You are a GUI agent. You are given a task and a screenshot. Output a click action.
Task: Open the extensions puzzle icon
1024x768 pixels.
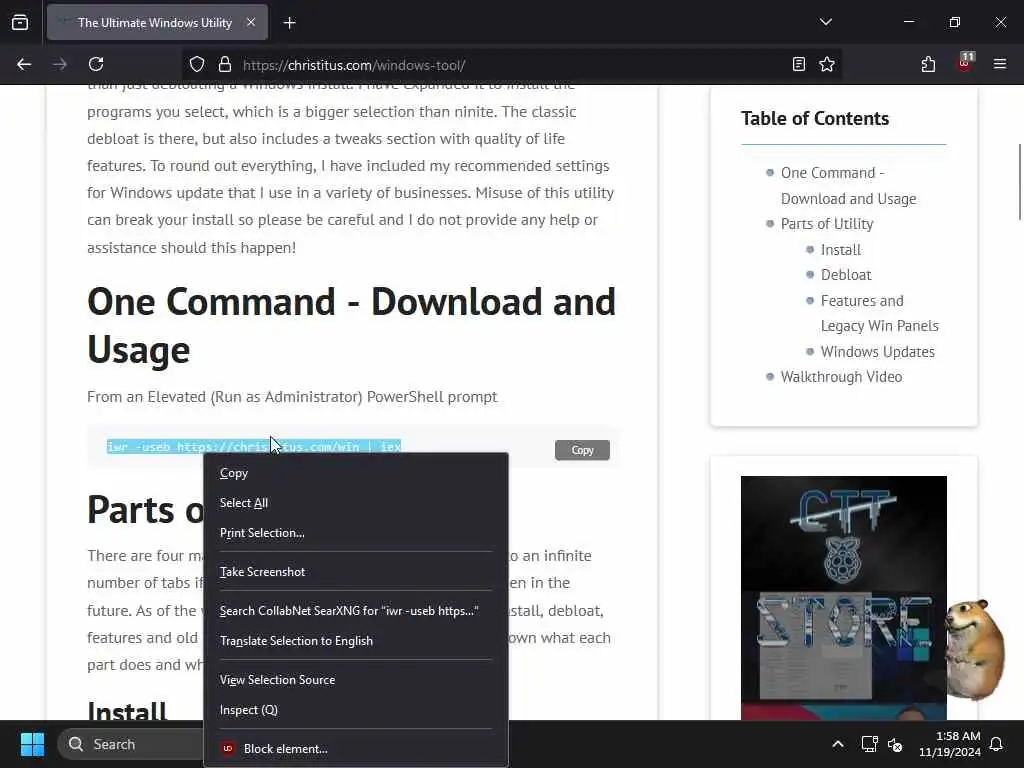click(x=928, y=64)
